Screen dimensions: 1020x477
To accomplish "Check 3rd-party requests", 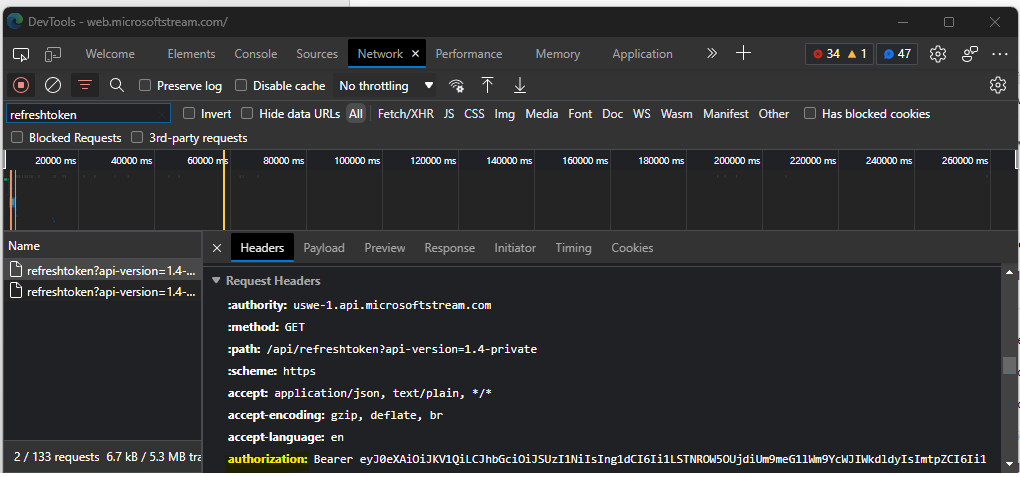I will tap(137, 138).
